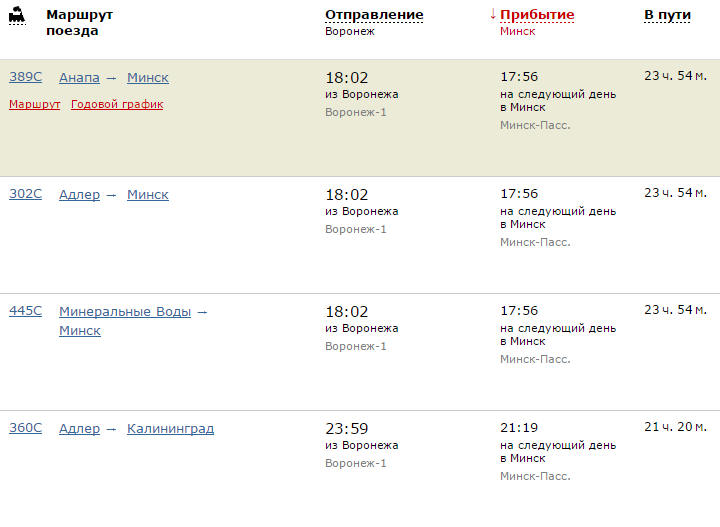This screenshot has height=527, width=720.
Task: Open Калининград station link
Action: [170, 429]
